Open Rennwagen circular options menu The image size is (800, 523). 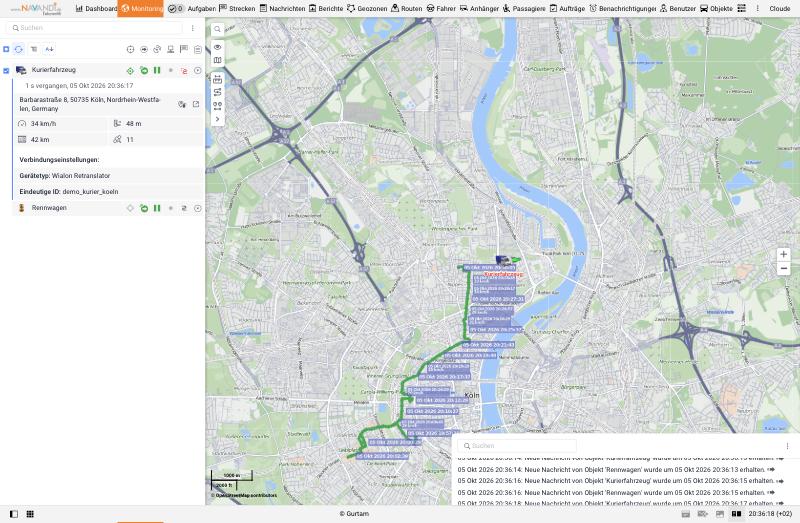[x=197, y=208]
